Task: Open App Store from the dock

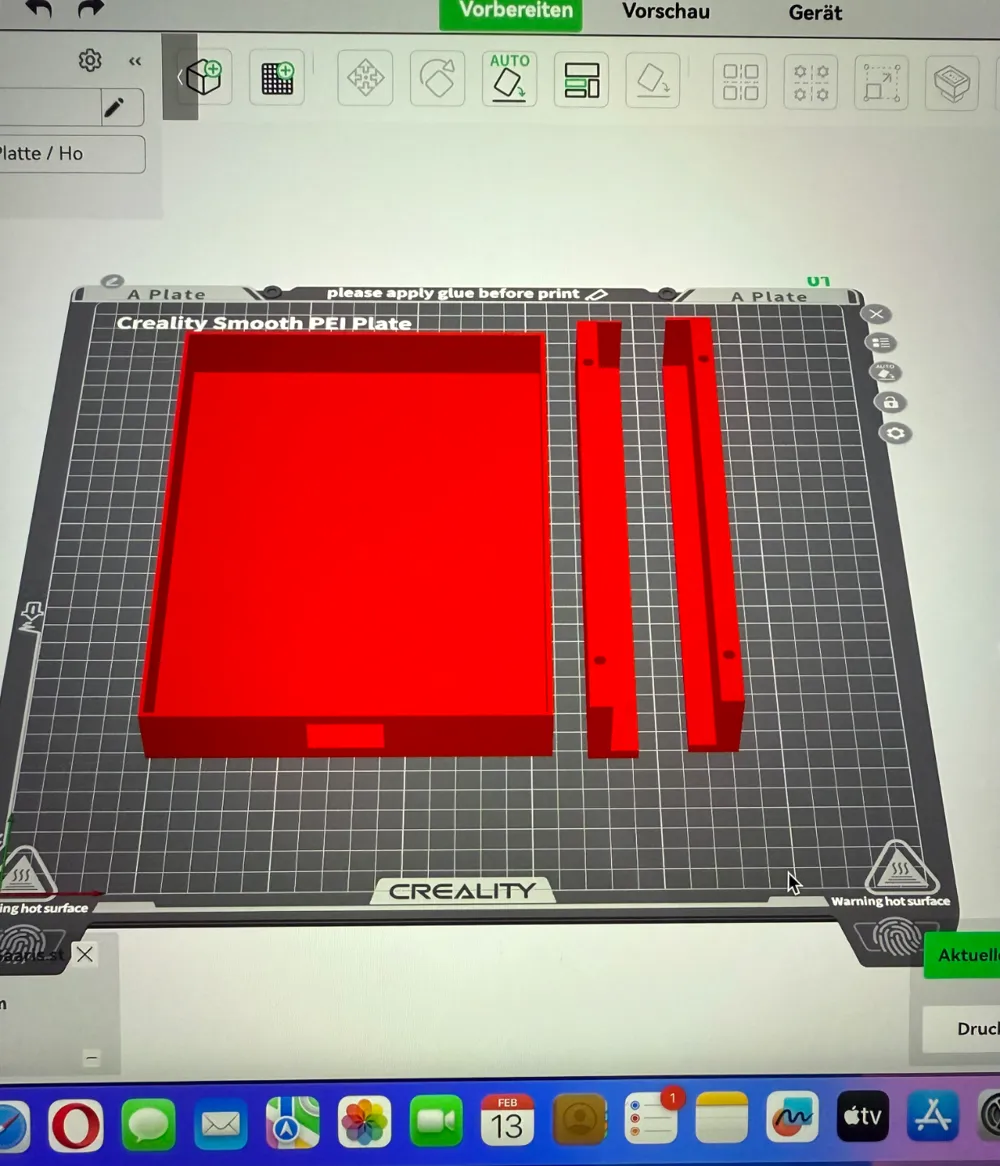Action: pyautogui.click(x=932, y=1115)
